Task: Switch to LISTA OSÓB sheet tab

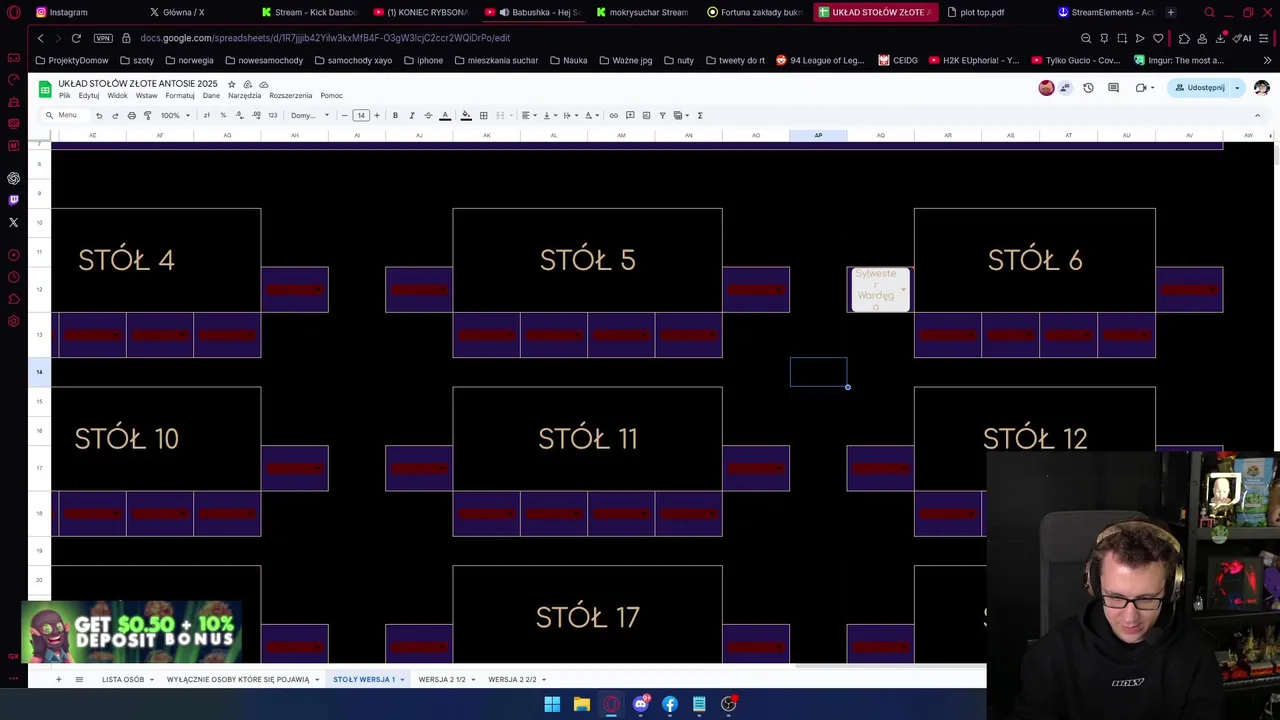Action: pos(123,679)
